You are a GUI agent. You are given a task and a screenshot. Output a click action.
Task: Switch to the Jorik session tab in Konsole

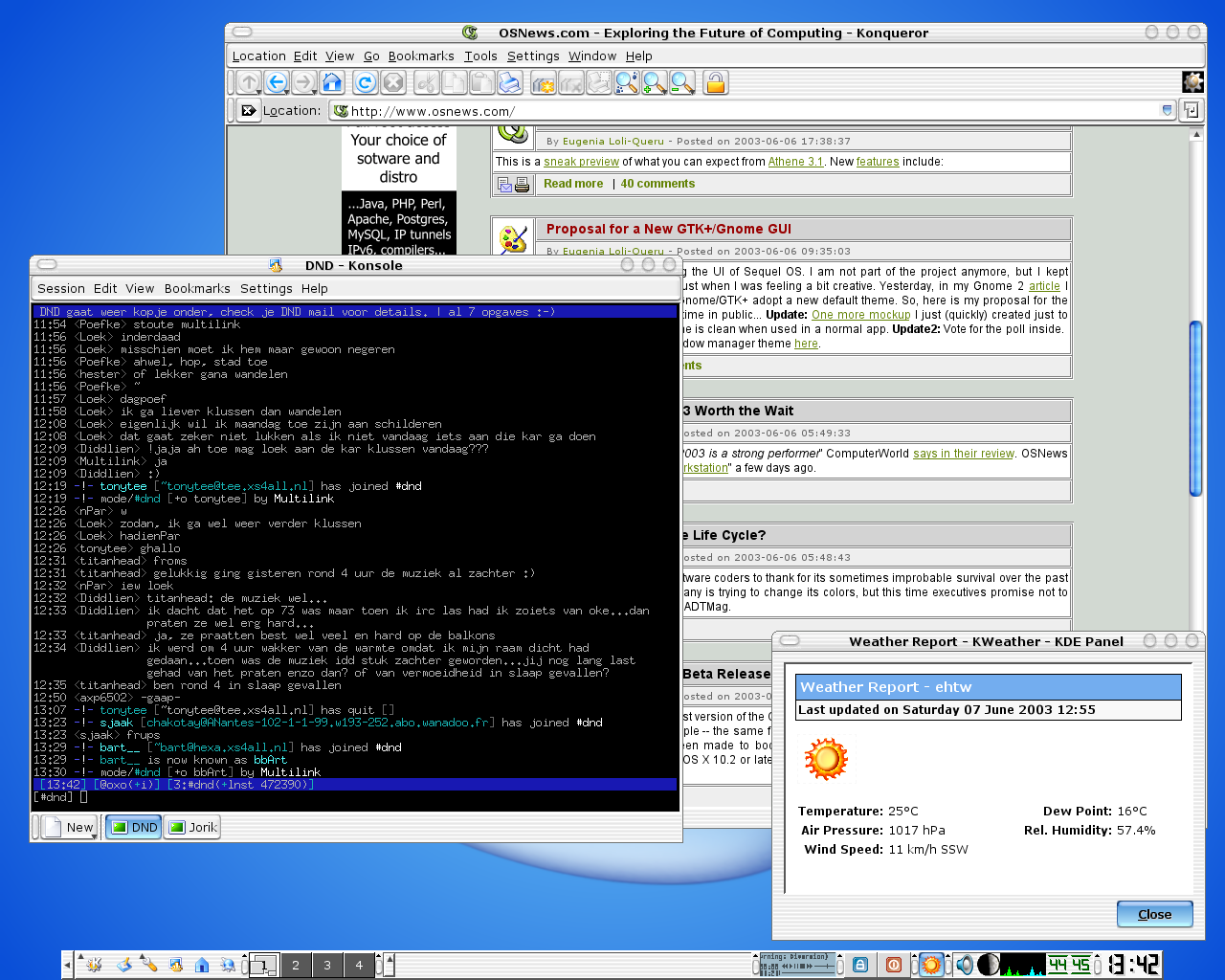(192, 827)
